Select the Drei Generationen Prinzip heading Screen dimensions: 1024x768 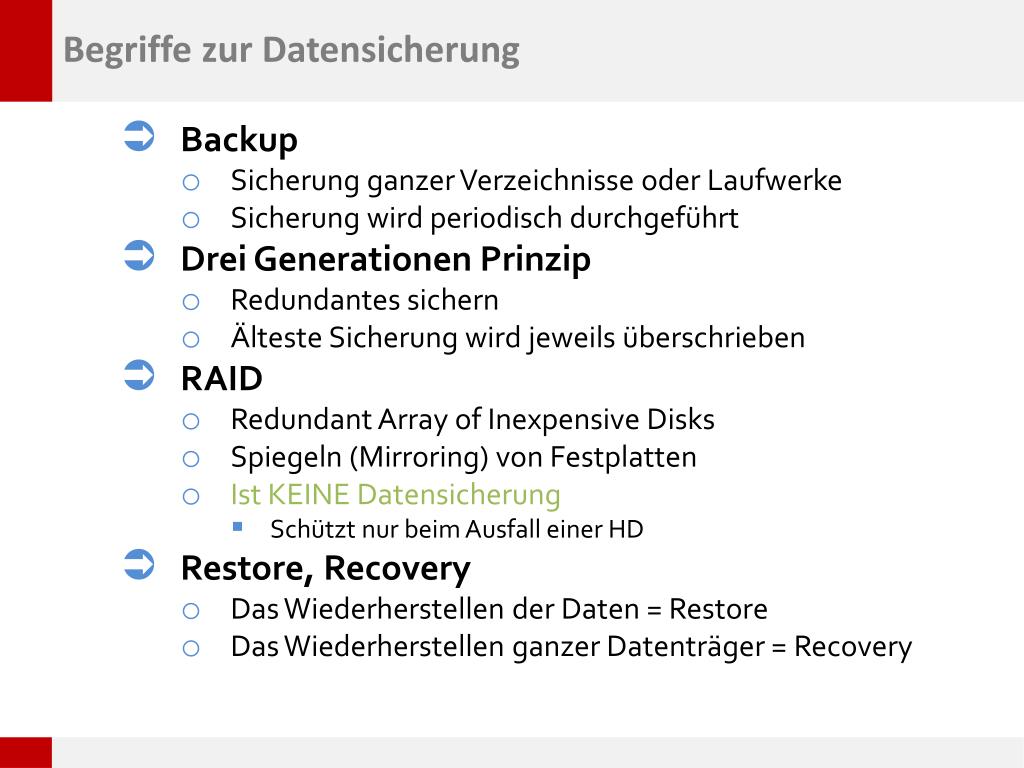[x=385, y=260]
